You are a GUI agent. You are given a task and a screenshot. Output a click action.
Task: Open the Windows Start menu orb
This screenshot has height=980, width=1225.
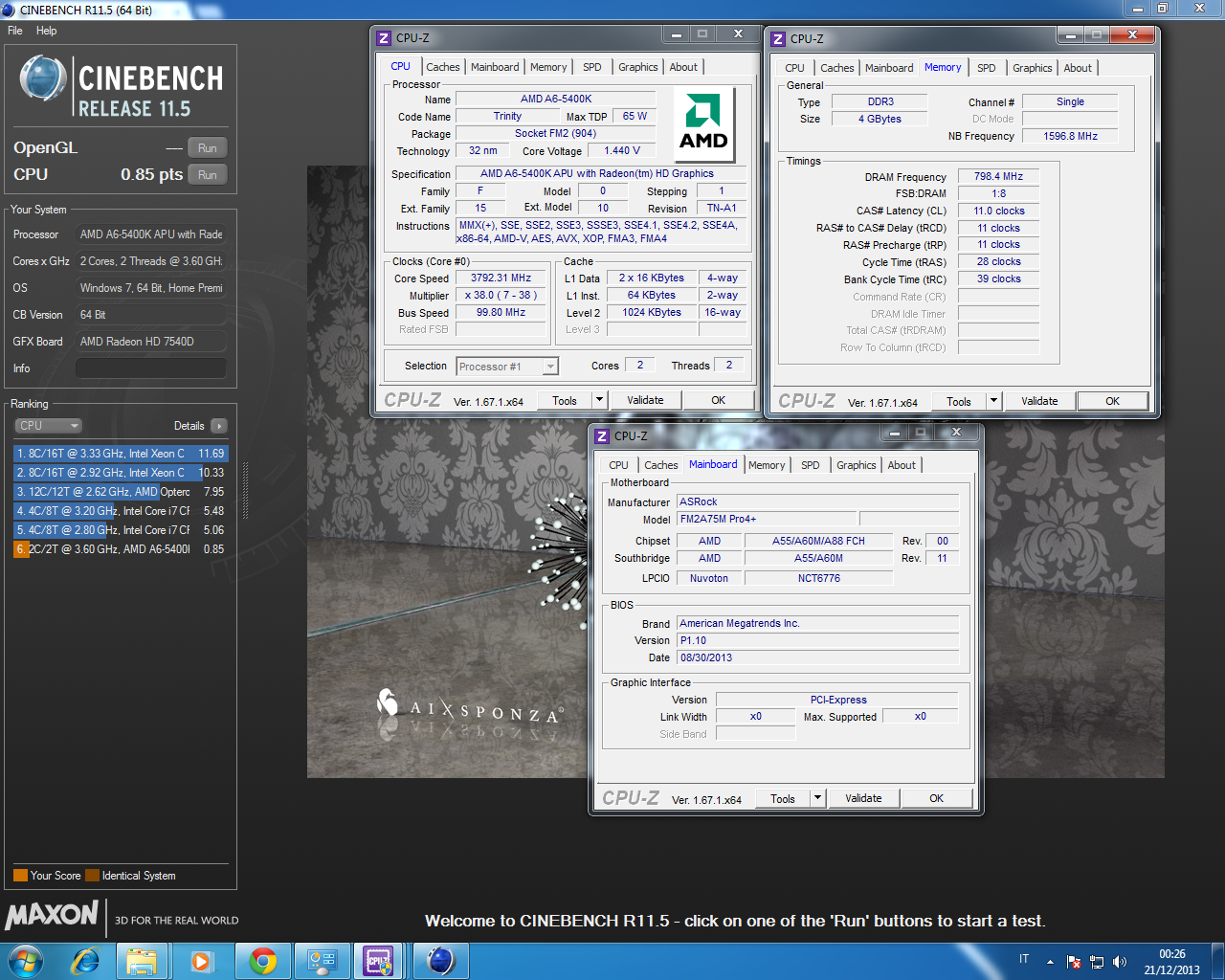click(26, 961)
